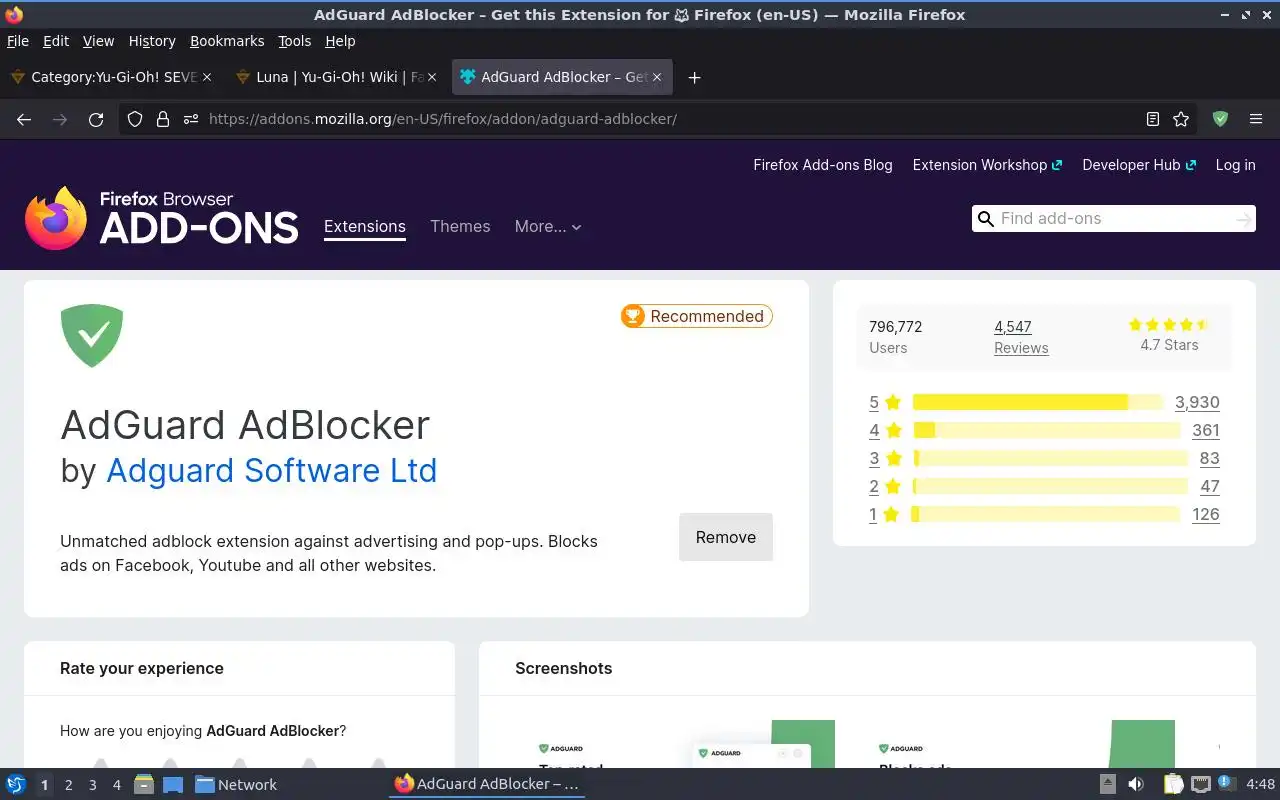The height and width of the screenshot is (800, 1280).
Task: Close the Category:Yu-Gi-Oh! SEVENS tab
Action: pos(207,77)
